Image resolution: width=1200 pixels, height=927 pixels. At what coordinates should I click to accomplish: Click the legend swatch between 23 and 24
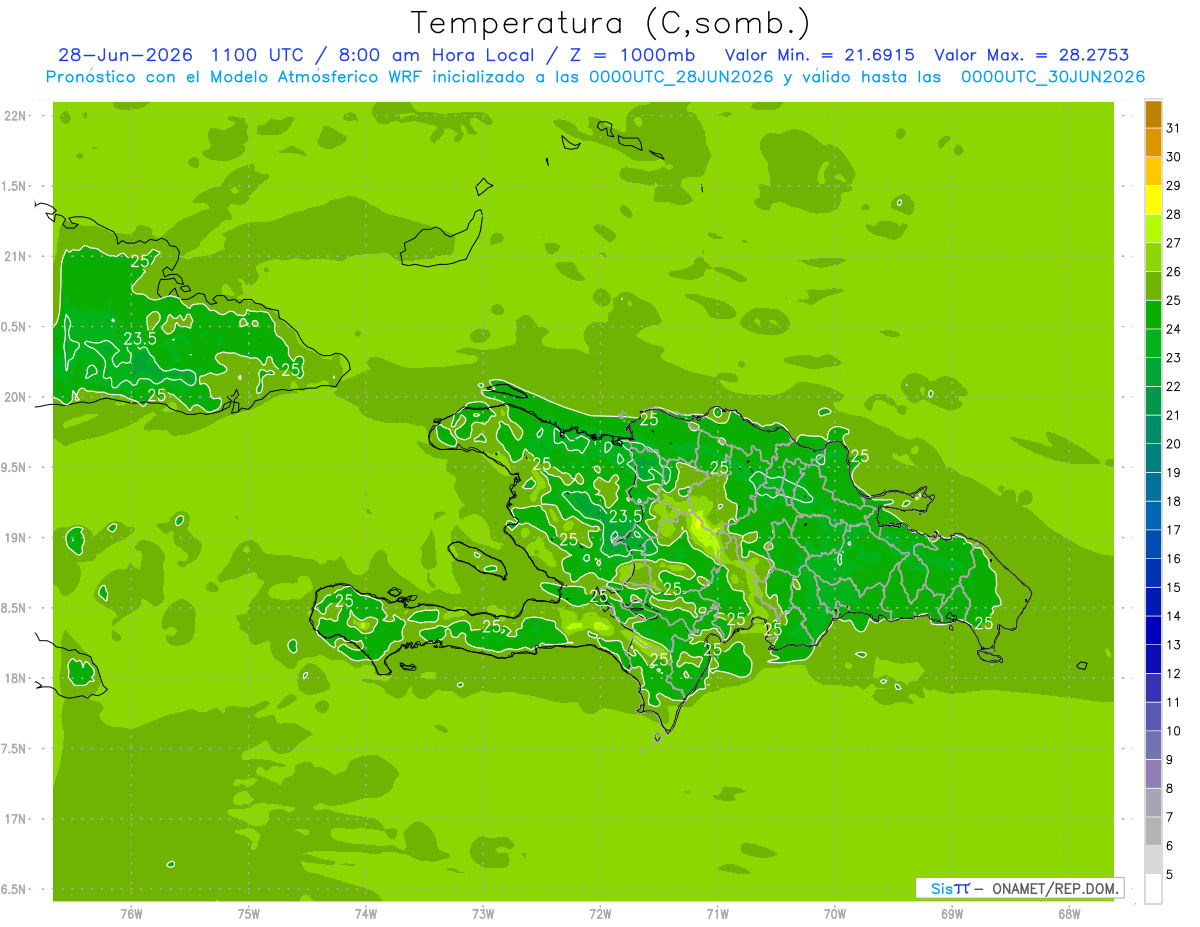1153,343
